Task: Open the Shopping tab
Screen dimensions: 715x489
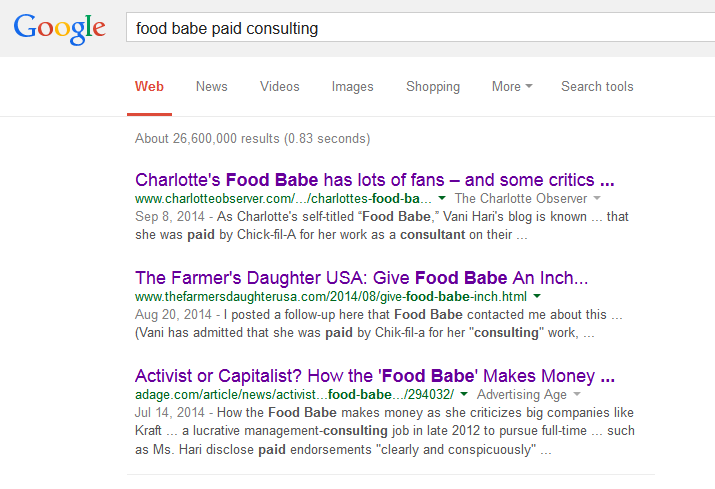Action: point(433,86)
